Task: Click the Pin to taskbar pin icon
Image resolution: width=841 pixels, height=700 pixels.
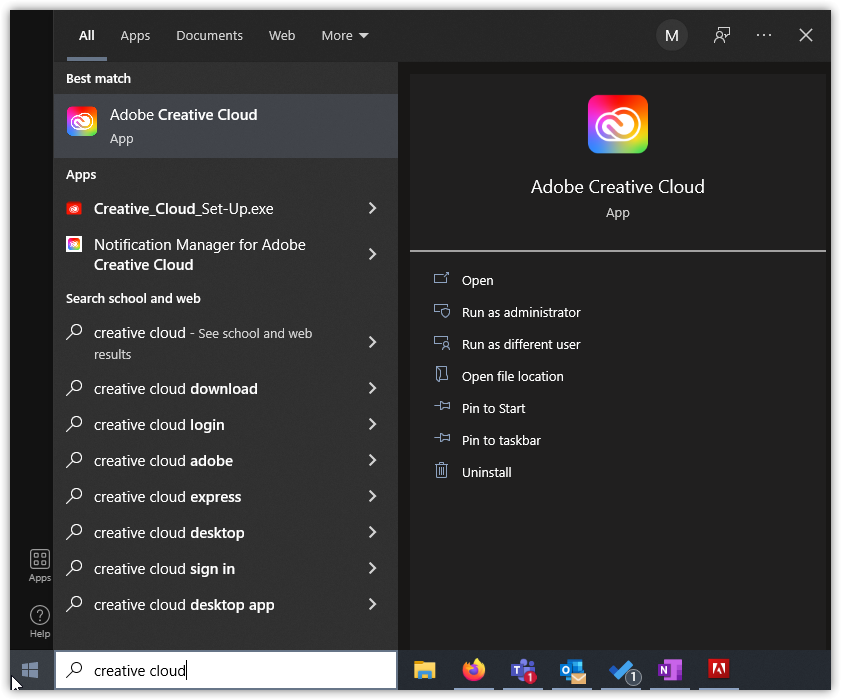Action: tap(442, 439)
